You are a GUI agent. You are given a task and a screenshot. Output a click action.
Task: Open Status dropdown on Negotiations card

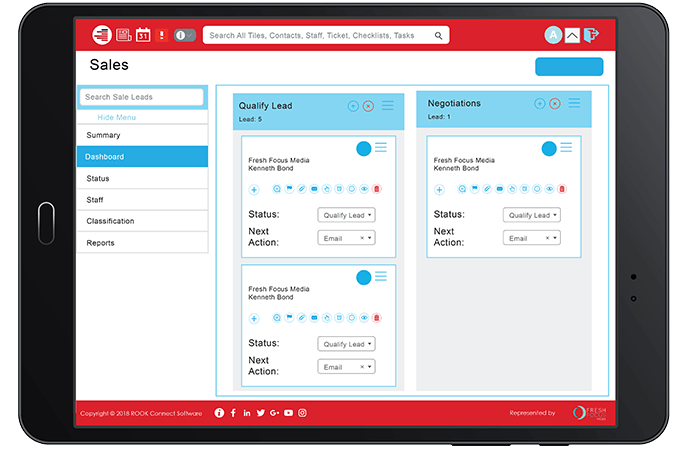[532, 215]
